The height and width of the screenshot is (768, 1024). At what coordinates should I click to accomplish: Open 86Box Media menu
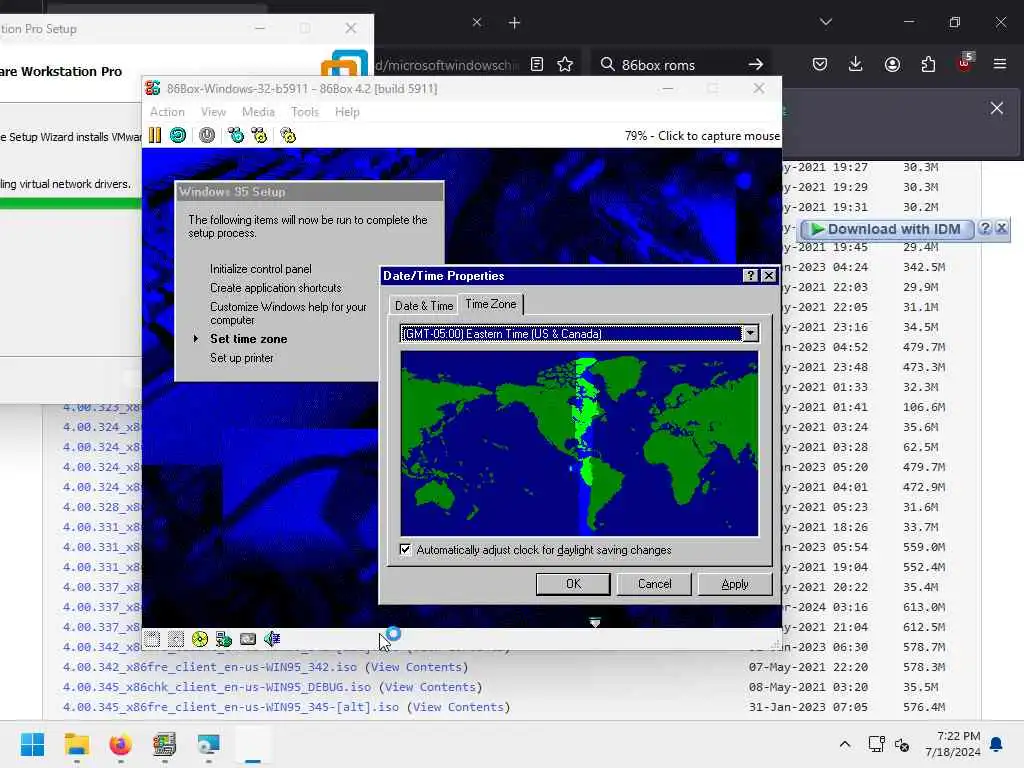pos(259,112)
